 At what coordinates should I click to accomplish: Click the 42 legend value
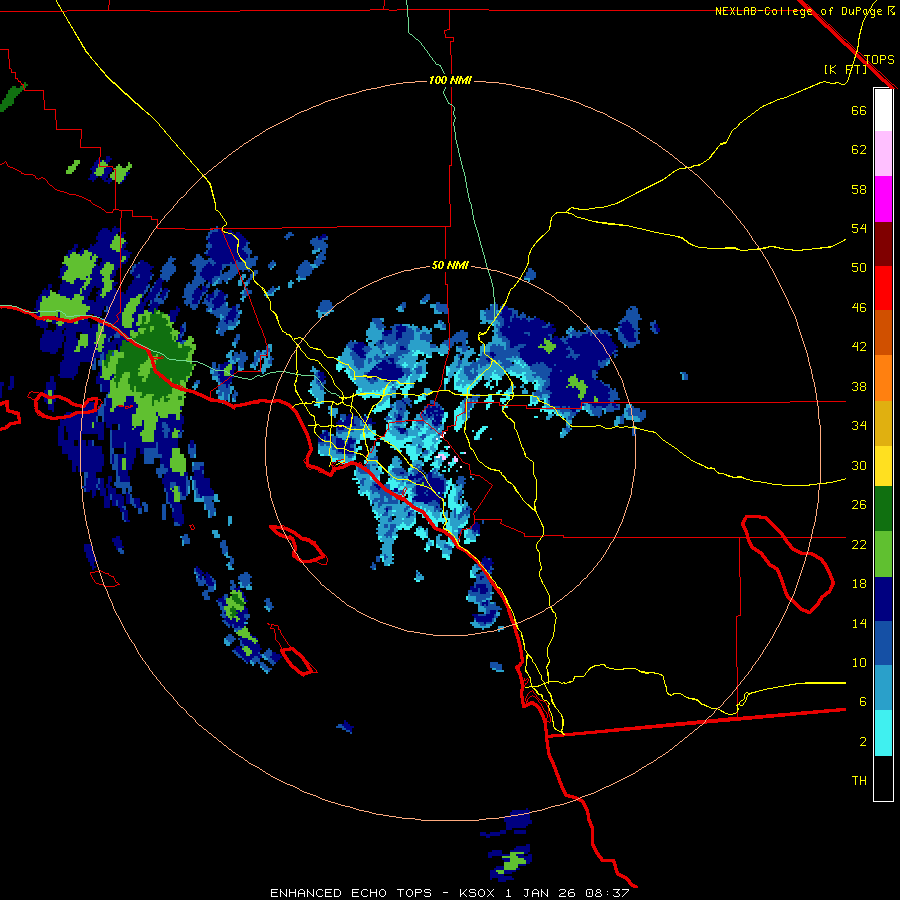click(x=859, y=347)
